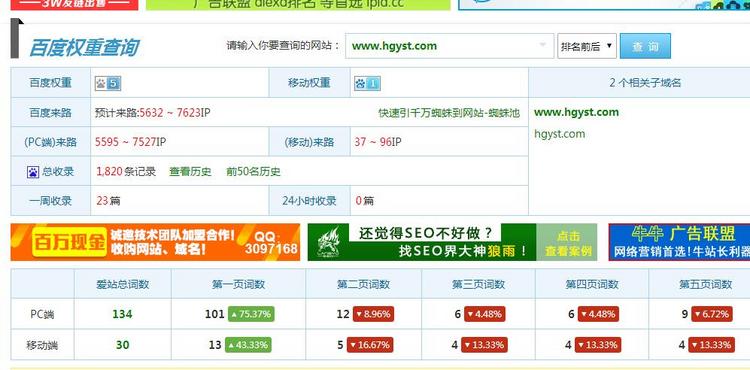The image size is (750, 370).
Task: Open the www.hgyst.com subdomain link
Action: pos(576,112)
